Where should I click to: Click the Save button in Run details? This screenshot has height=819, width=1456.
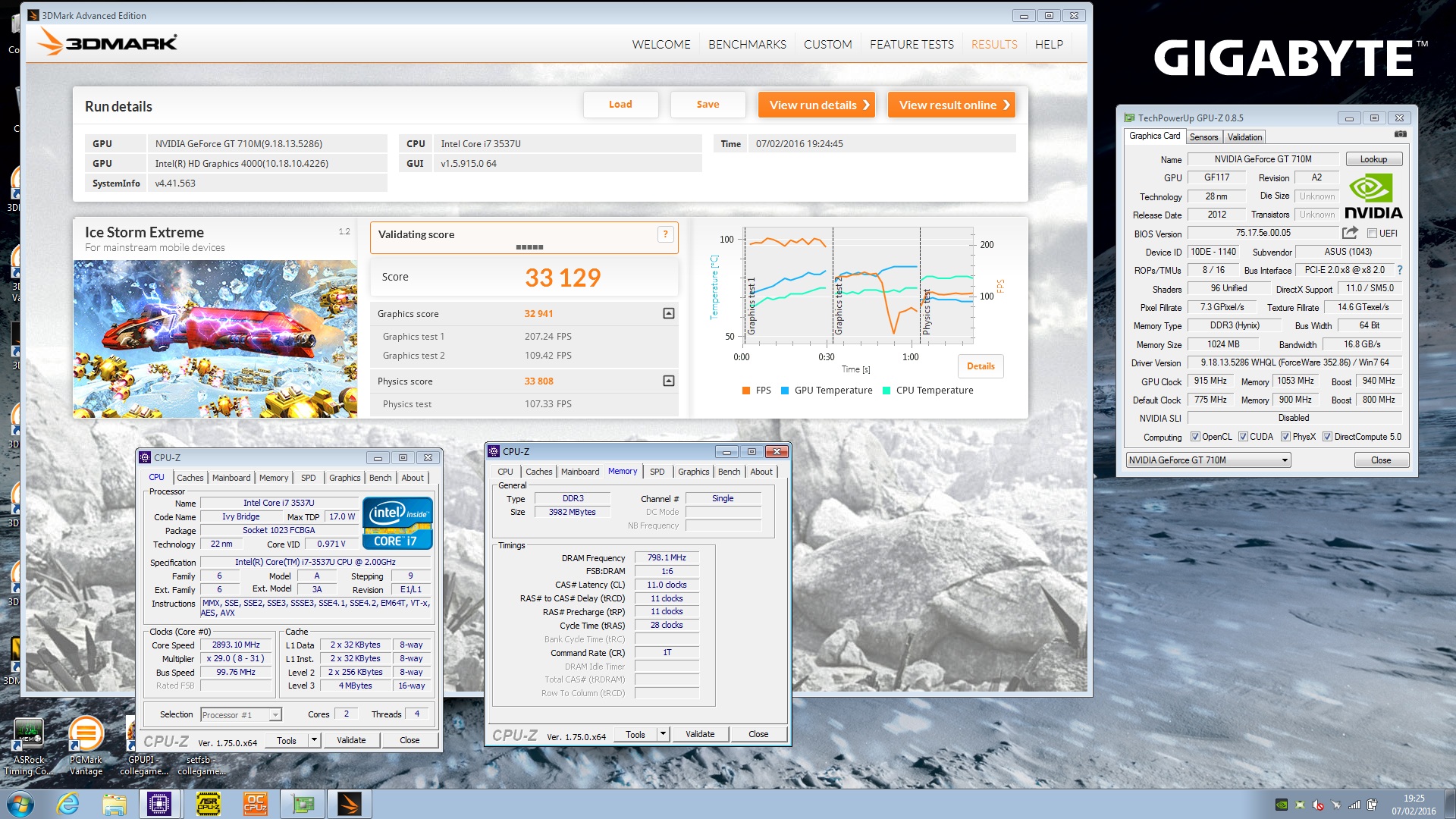(708, 105)
